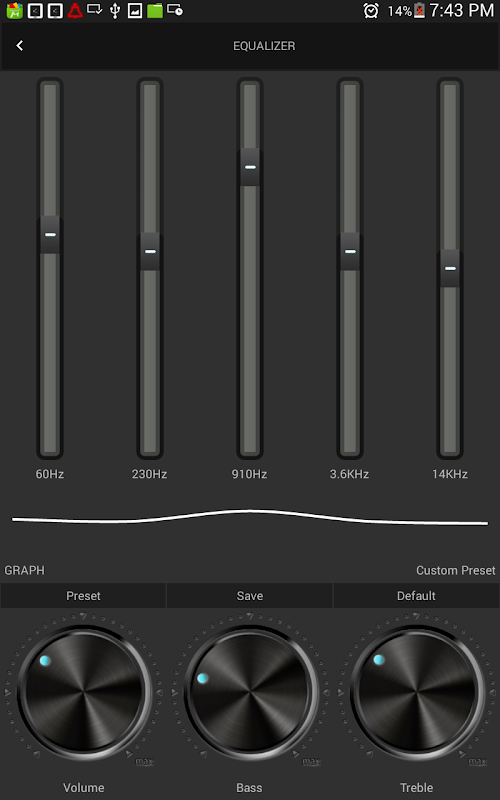The image size is (500, 800).
Task: Click the 3.6KHz slider handle
Action: point(350,252)
